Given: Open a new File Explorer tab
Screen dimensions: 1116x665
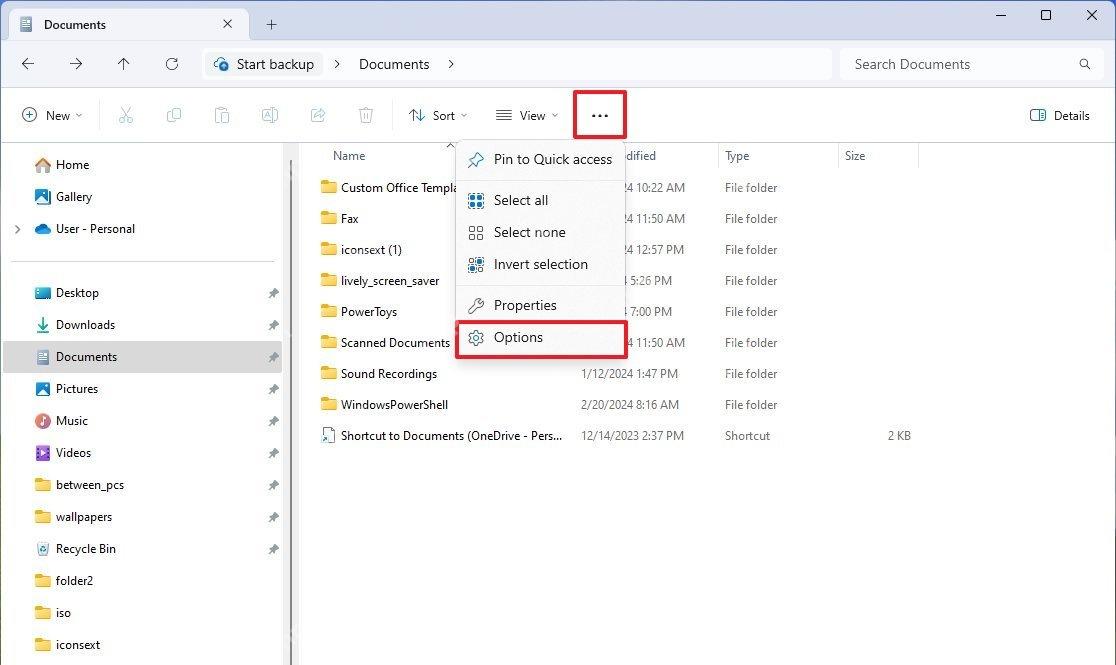Looking at the screenshot, I should (x=271, y=24).
